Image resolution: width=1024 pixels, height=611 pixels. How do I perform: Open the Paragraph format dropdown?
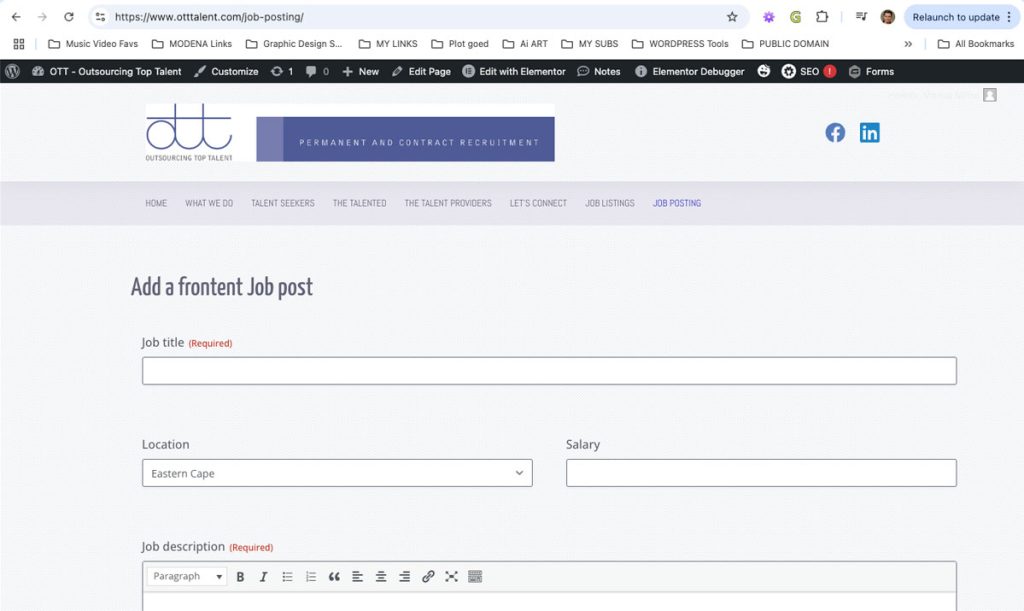[x=187, y=577]
